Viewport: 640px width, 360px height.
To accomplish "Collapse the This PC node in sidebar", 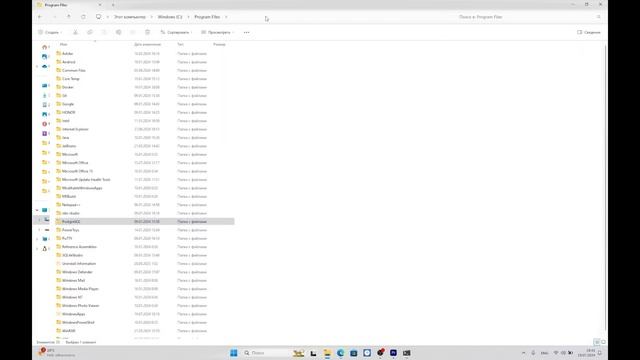I will pos(37,210).
